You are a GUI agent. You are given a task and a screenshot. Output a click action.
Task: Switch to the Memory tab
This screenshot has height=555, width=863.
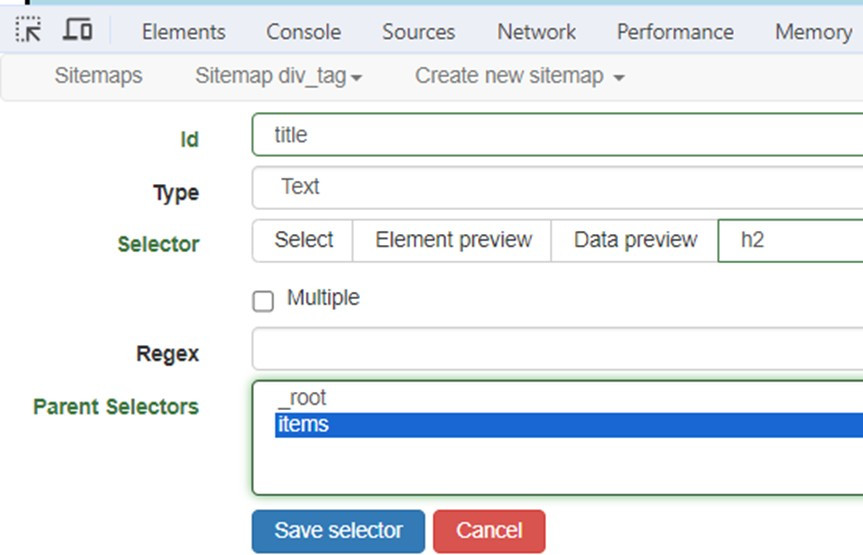coord(812,32)
